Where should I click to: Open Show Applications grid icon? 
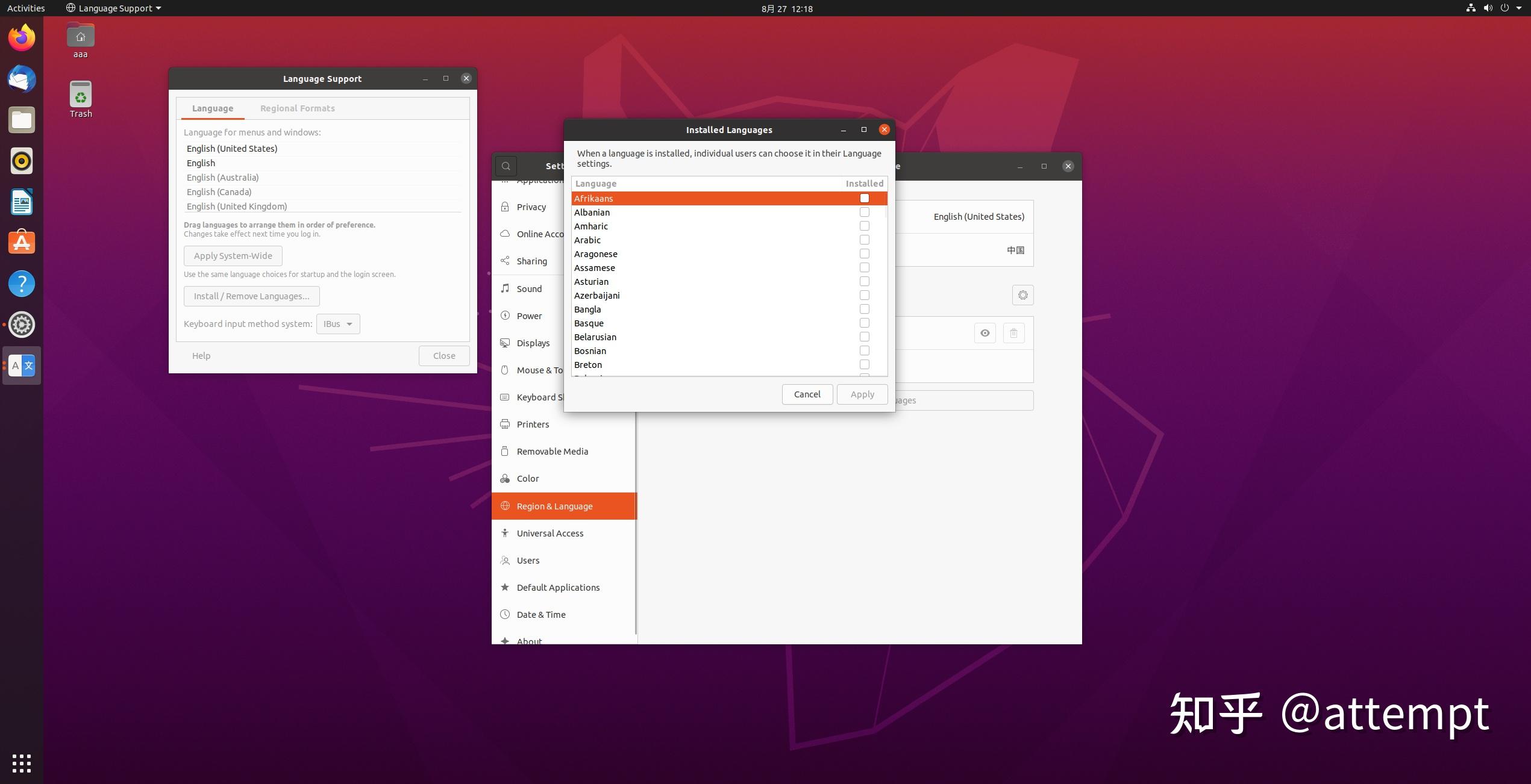tap(22, 763)
